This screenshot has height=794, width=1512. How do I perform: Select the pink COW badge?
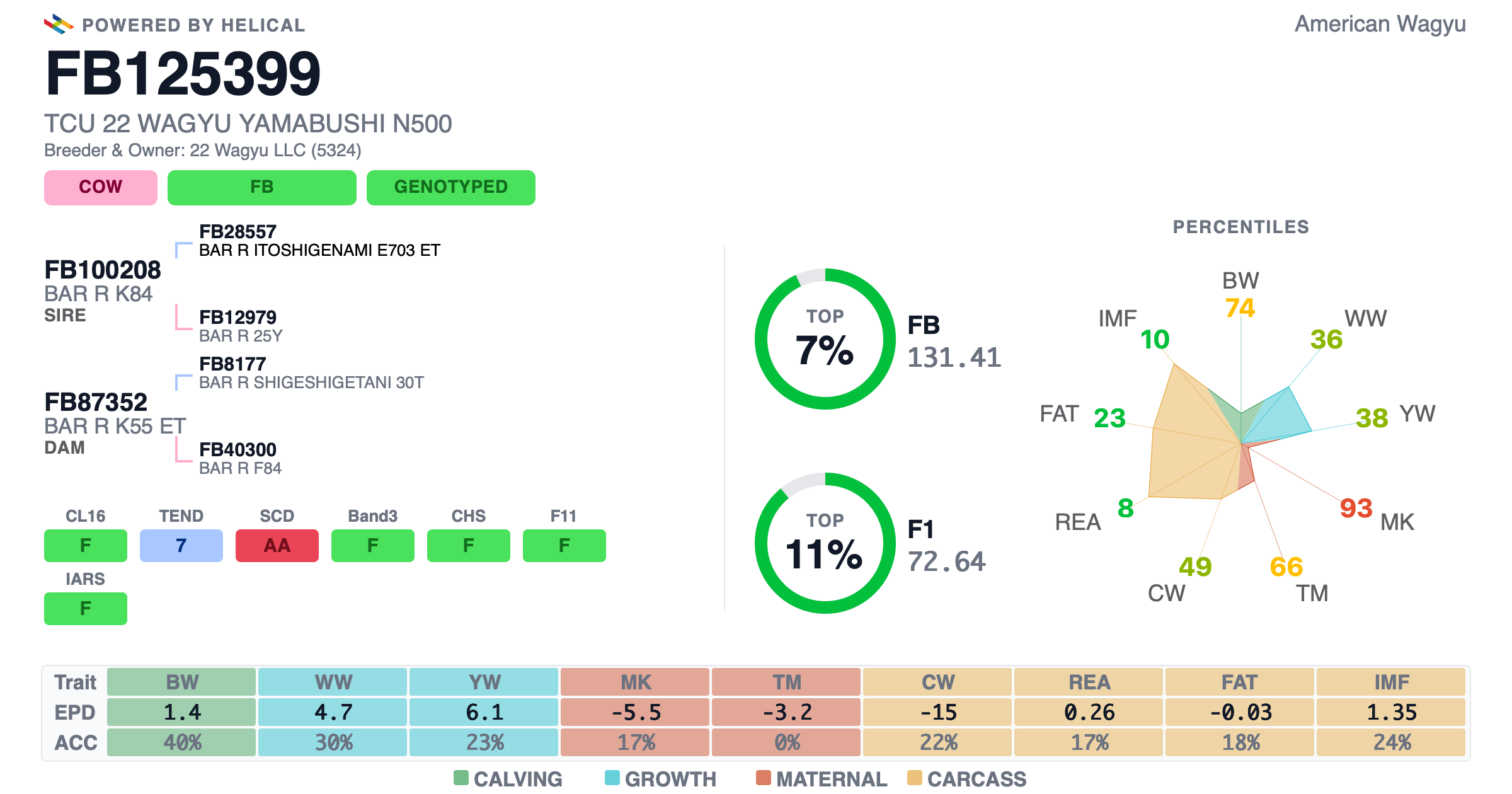pos(101,187)
